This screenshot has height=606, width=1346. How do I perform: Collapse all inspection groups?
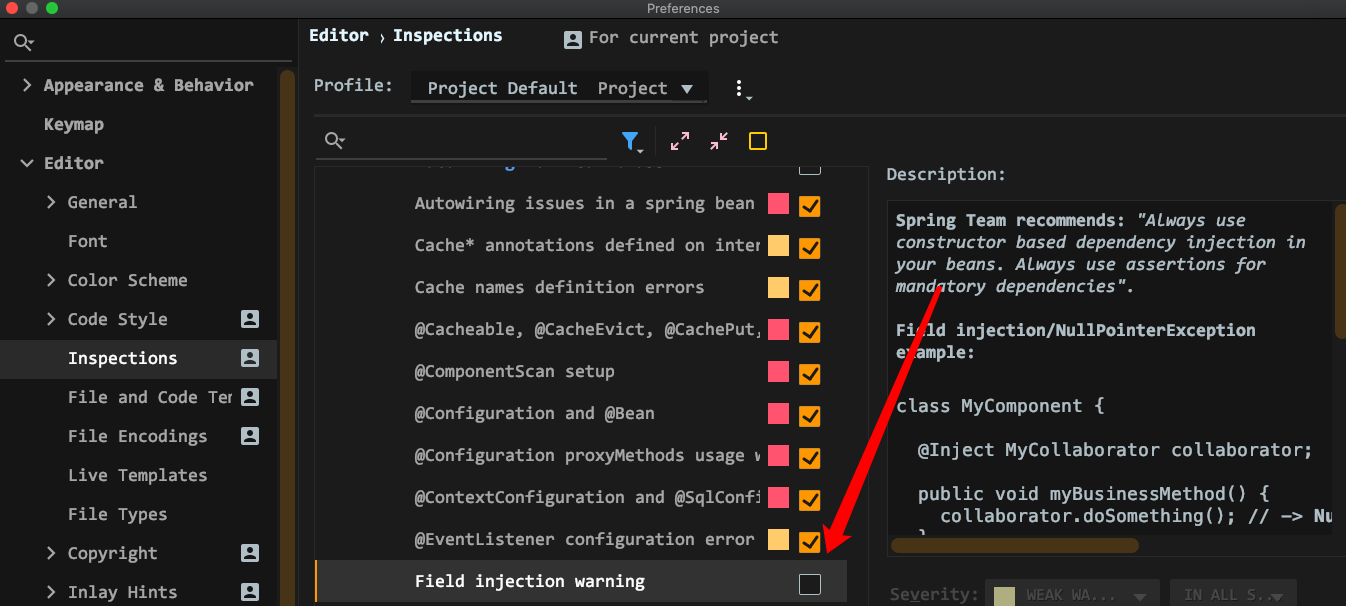tap(719, 141)
